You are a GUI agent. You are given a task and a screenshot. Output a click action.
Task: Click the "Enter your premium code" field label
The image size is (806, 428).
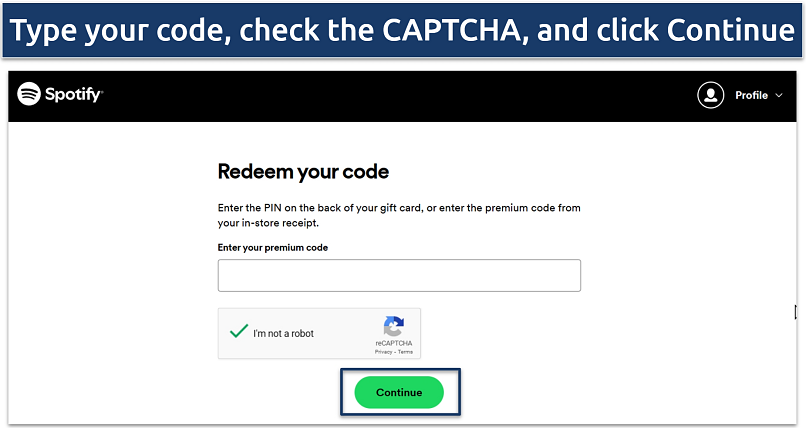point(272,248)
